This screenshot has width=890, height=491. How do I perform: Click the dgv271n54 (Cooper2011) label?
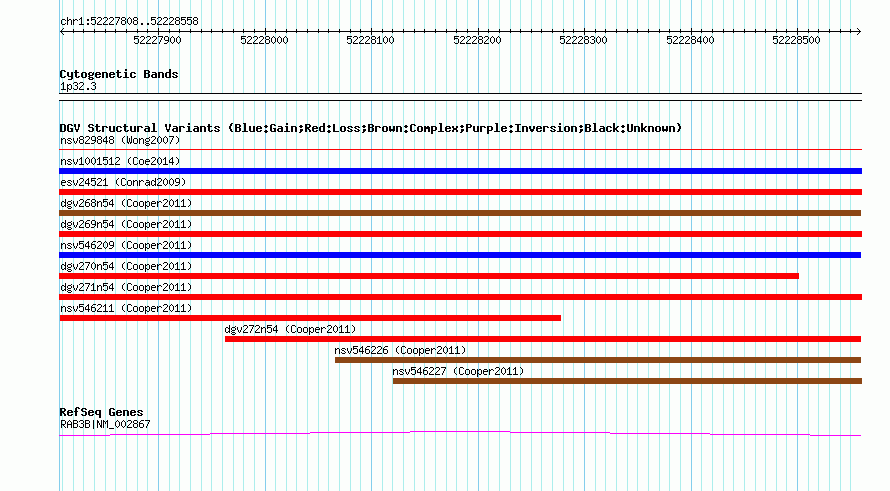(126, 287)
